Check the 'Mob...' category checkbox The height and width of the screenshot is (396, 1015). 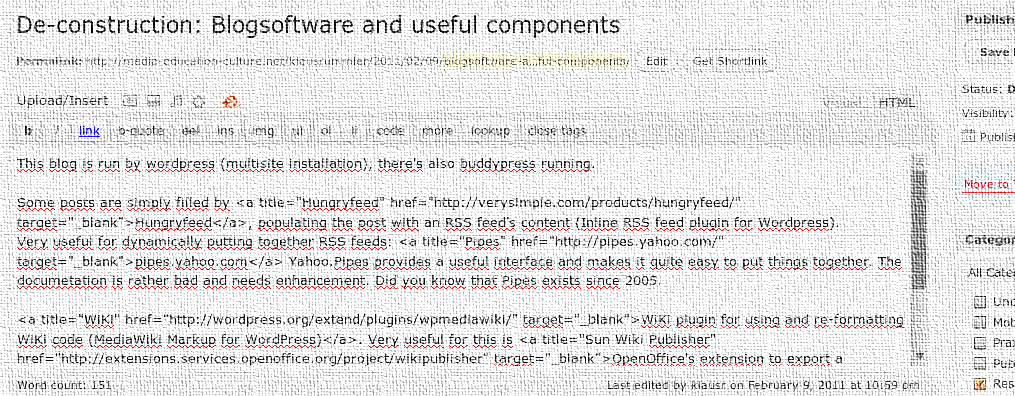[979, 322]
